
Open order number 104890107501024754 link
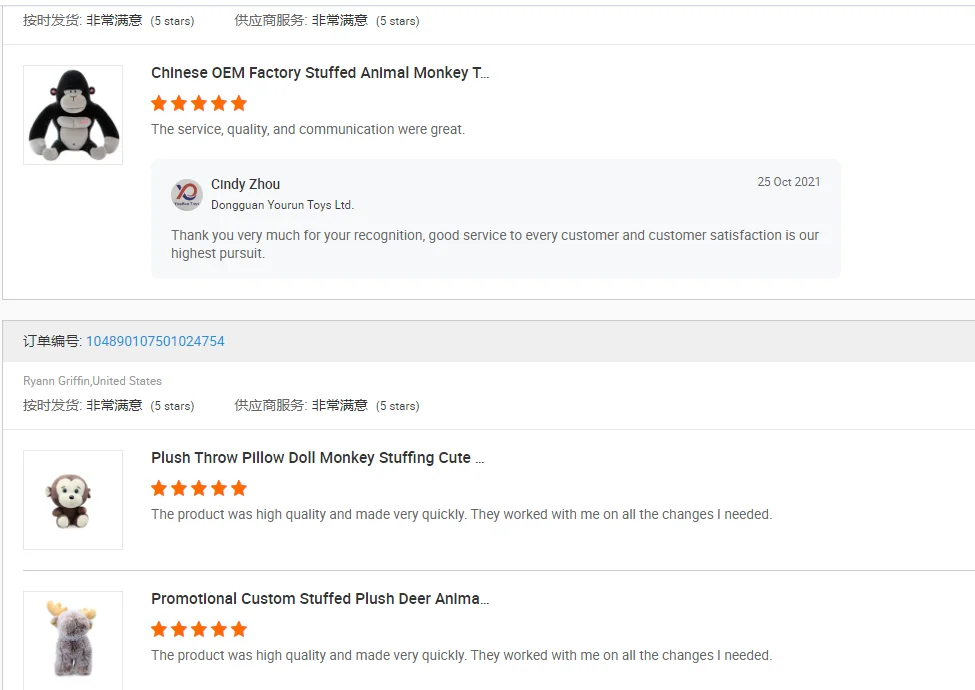pyautogui.click(x=155, y=341)
